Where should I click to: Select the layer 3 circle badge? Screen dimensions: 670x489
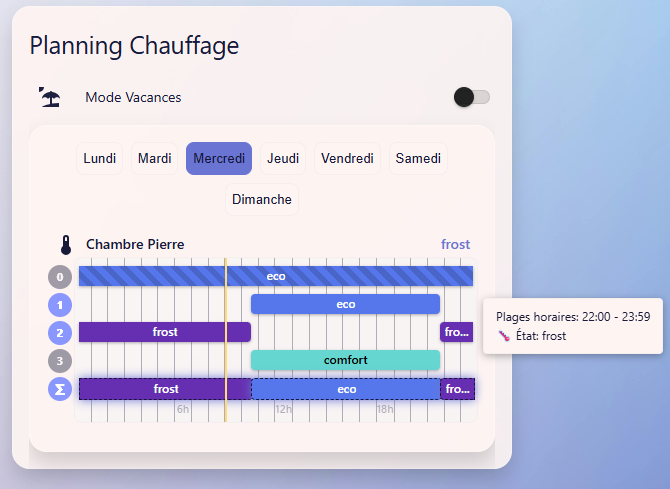pos(60,360)
